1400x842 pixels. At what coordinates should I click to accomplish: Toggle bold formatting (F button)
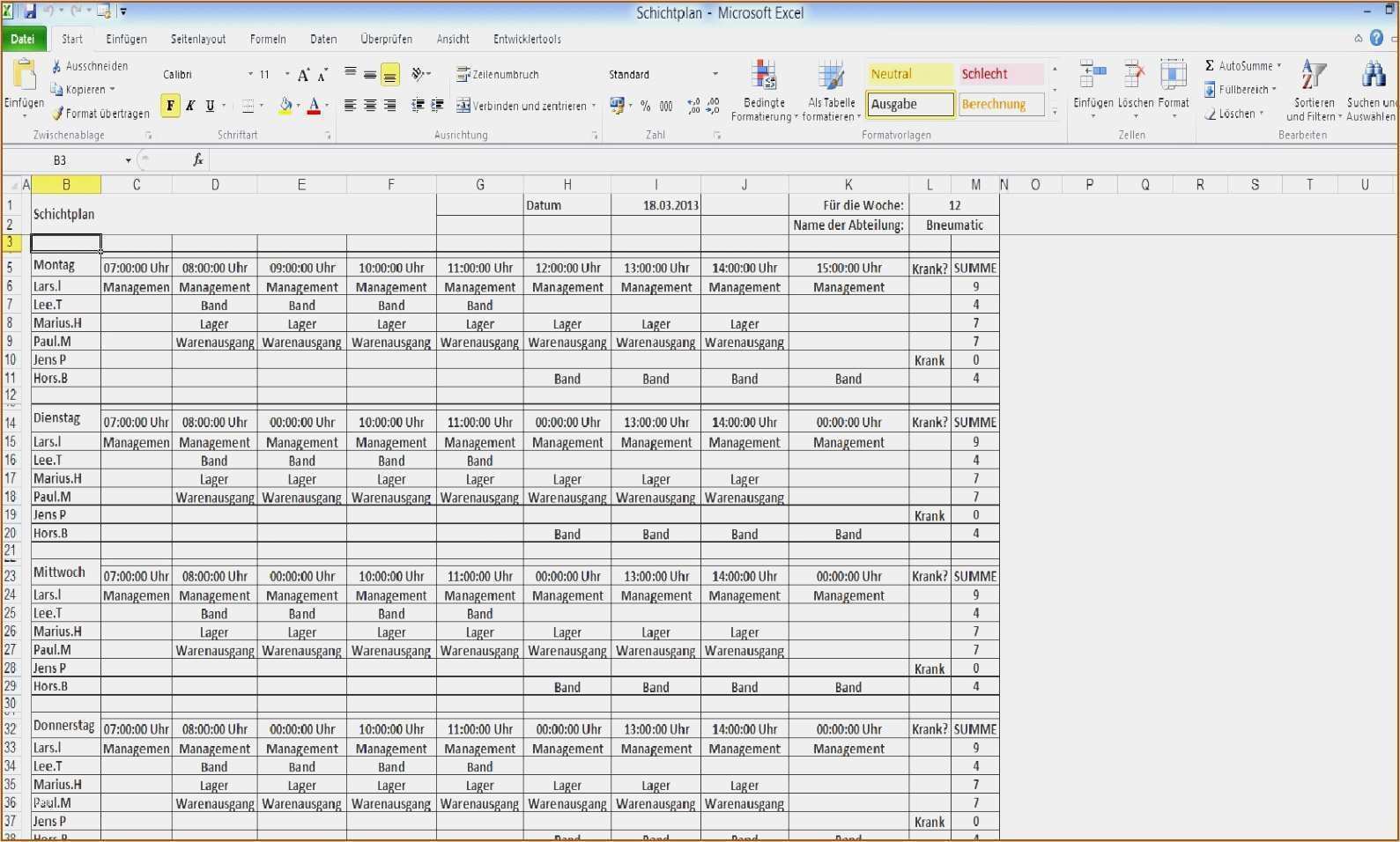[170, 106]
